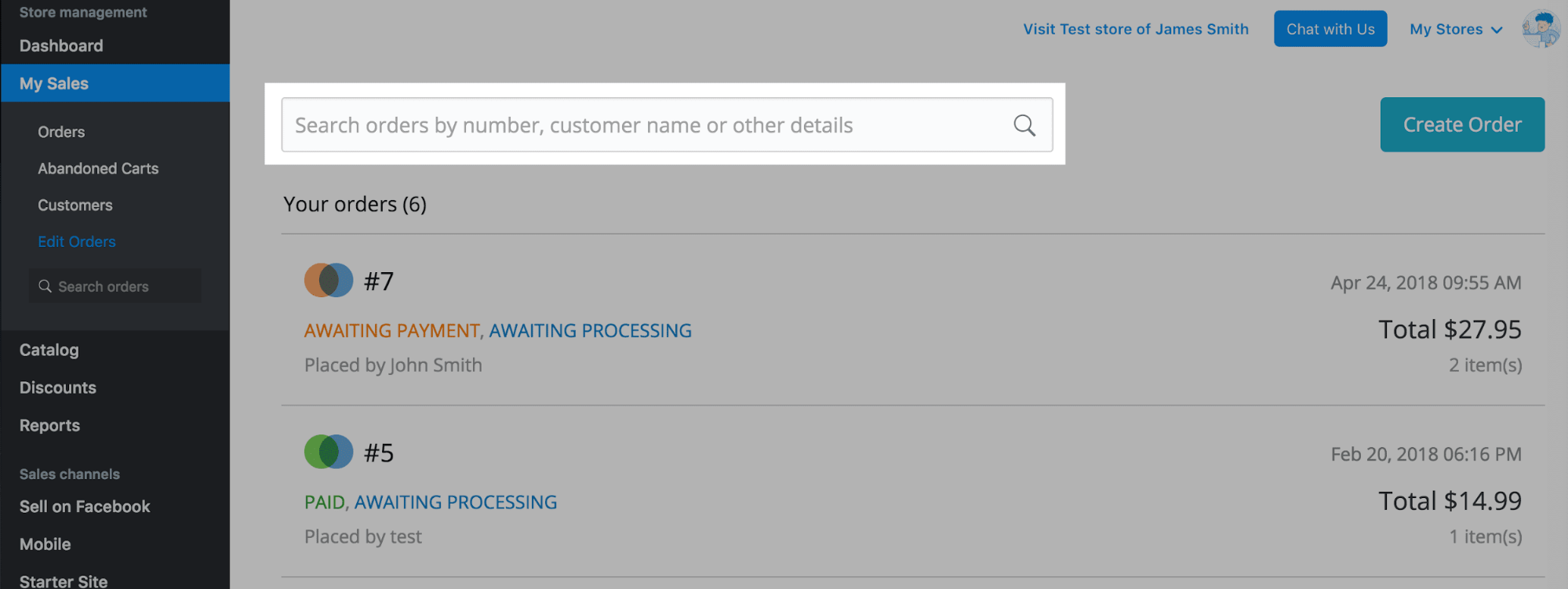
Task: Click the Chat with Us button
Action: [x=1330, y=29]
